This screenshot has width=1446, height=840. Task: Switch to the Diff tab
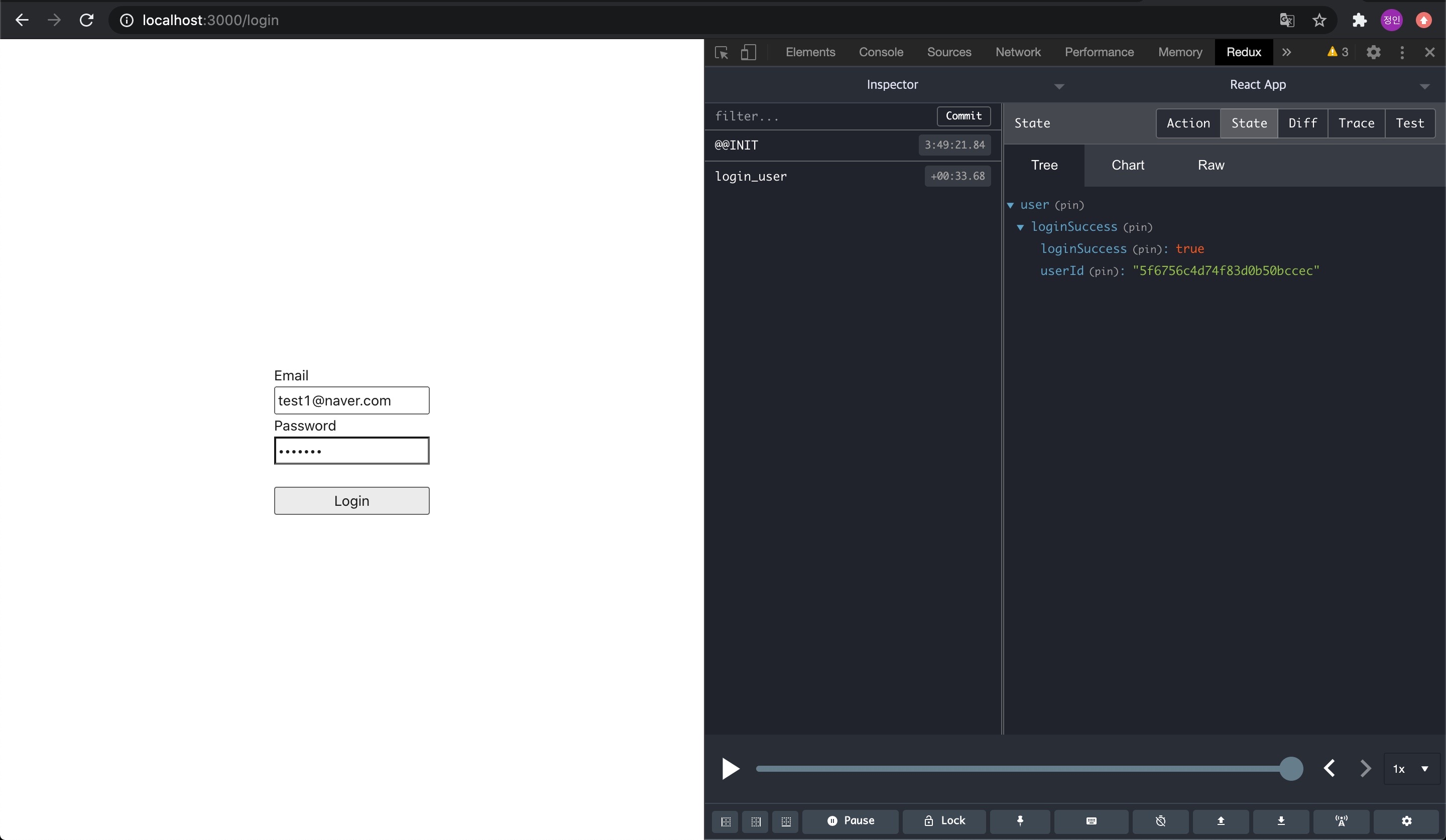pos(1302,123)
